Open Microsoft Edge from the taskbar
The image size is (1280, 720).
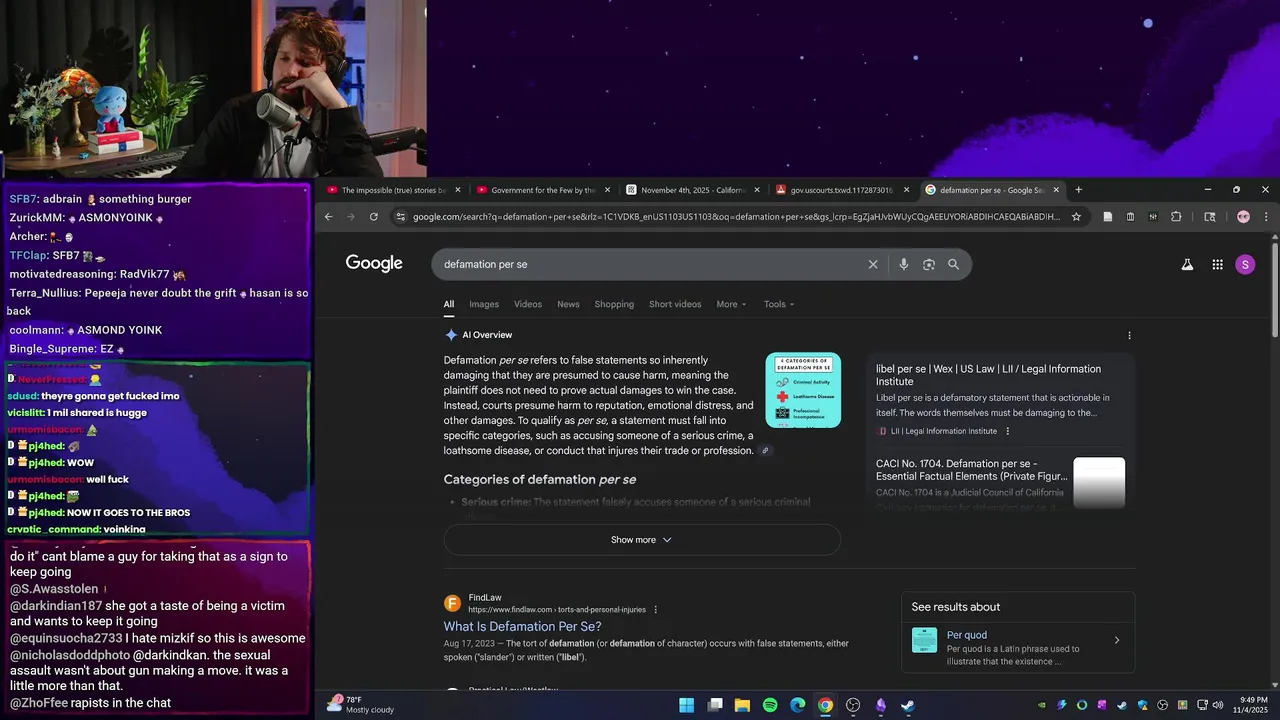(797, 705)
